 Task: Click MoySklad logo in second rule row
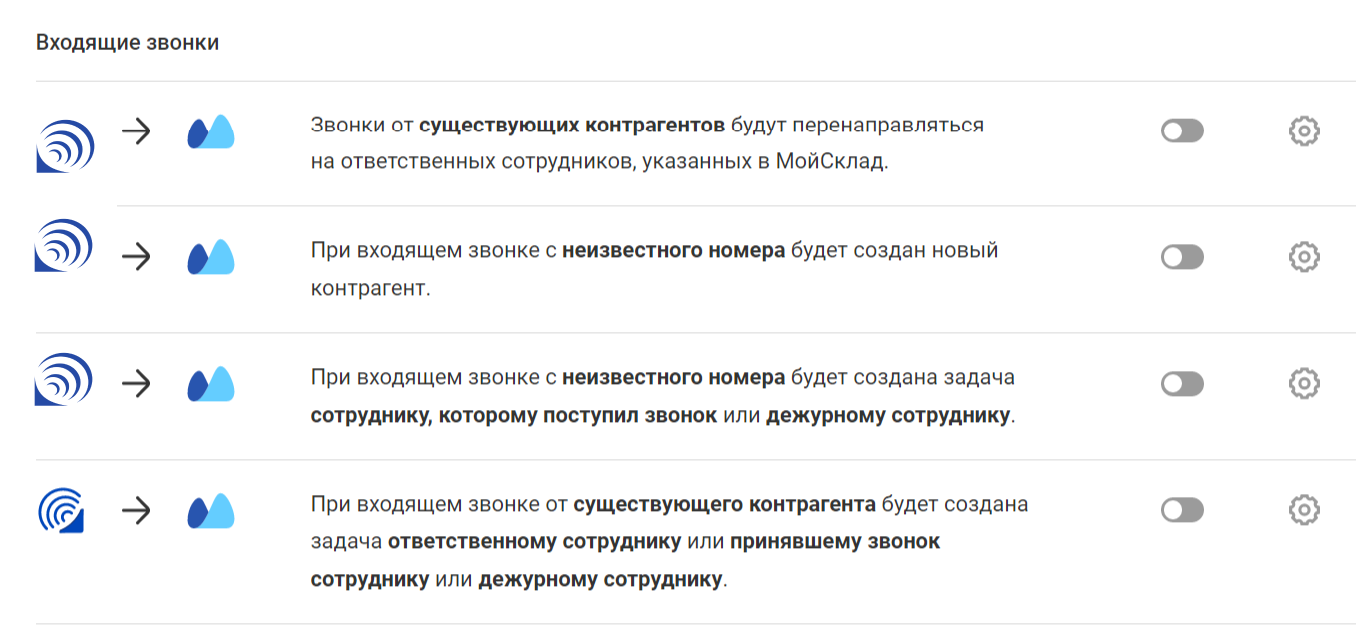211,257
